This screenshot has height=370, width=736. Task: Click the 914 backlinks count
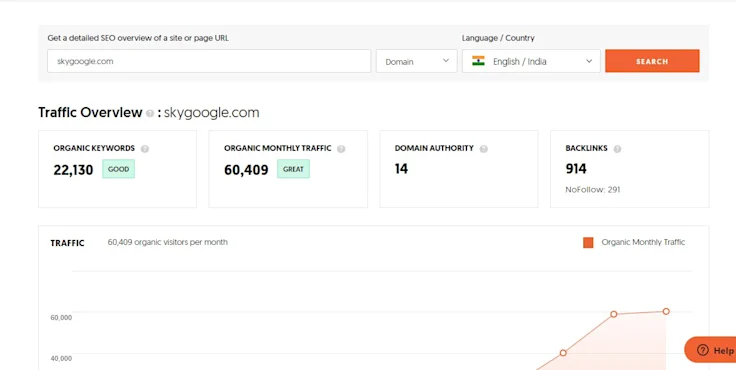(576, 169)
